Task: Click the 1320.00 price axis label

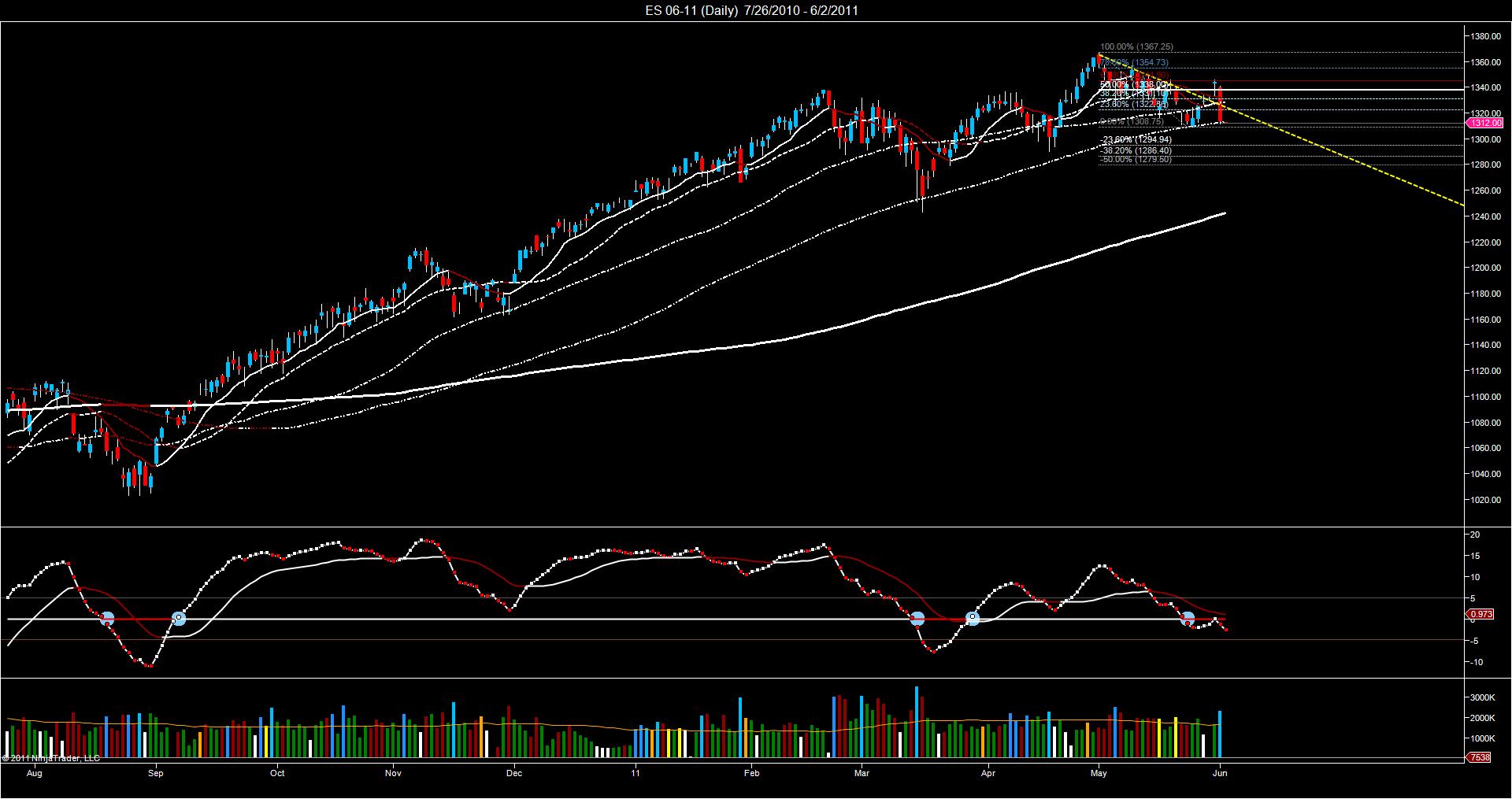Action: pyautogui.click(x=1484, y=113)
